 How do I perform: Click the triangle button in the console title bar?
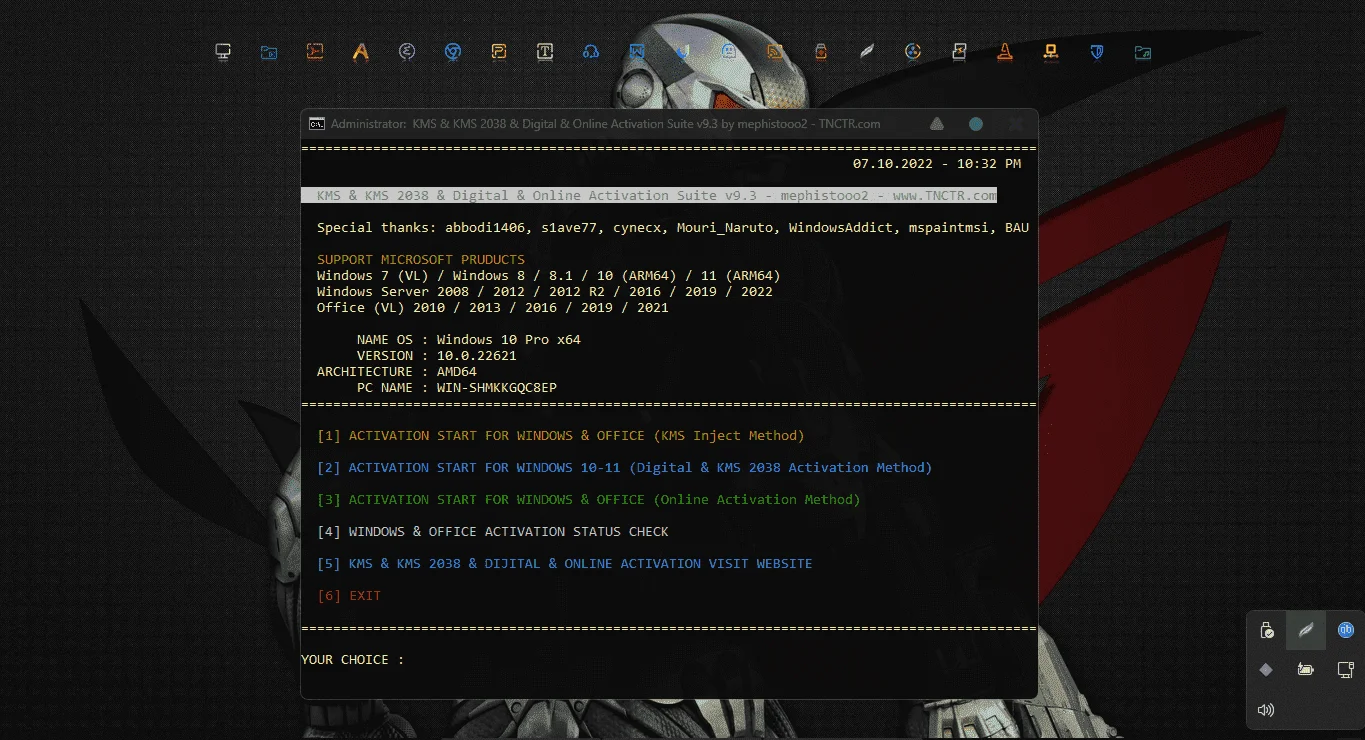tap(937, 124)
